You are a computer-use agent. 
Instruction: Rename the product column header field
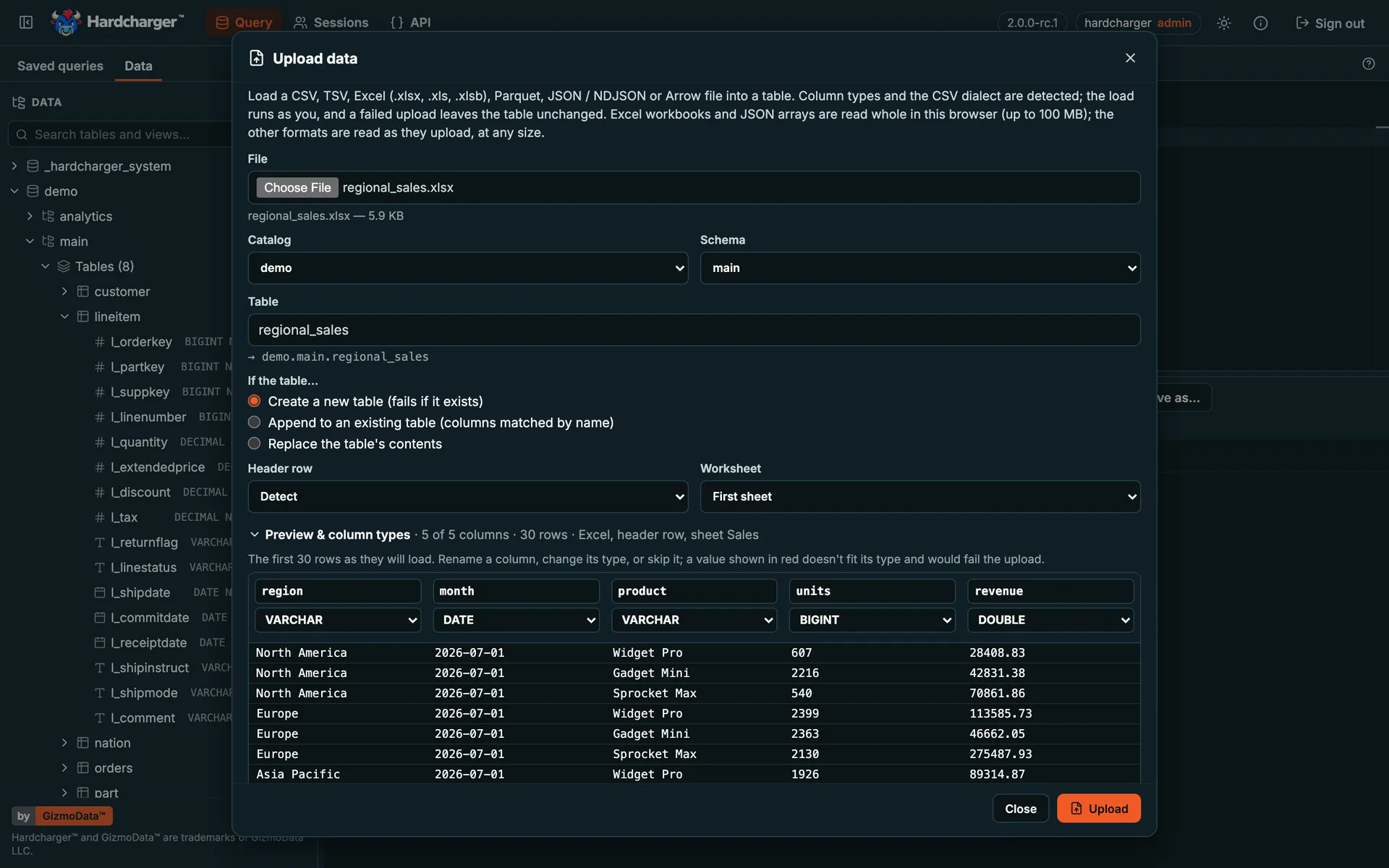click(x=694, y=591)
